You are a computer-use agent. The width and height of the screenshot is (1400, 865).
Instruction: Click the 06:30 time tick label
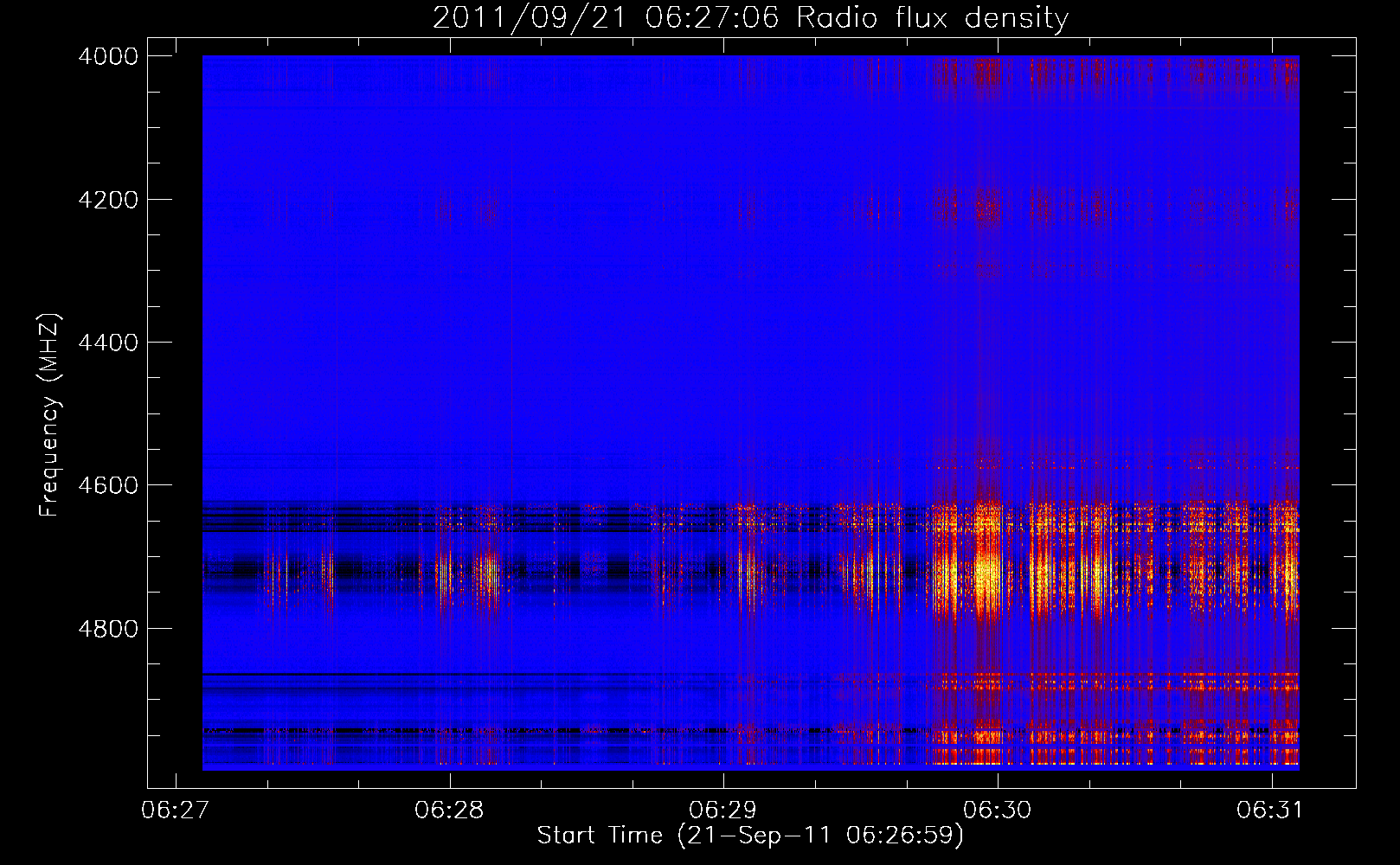coord(997,810)
